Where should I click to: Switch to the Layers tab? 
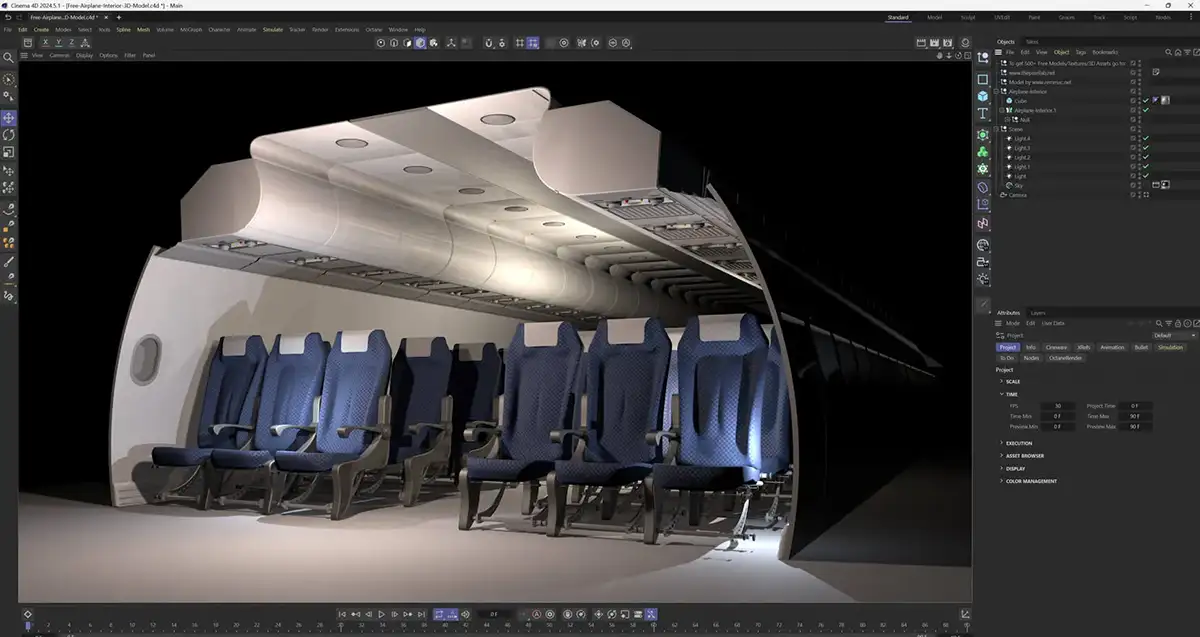click(1038, 313)
